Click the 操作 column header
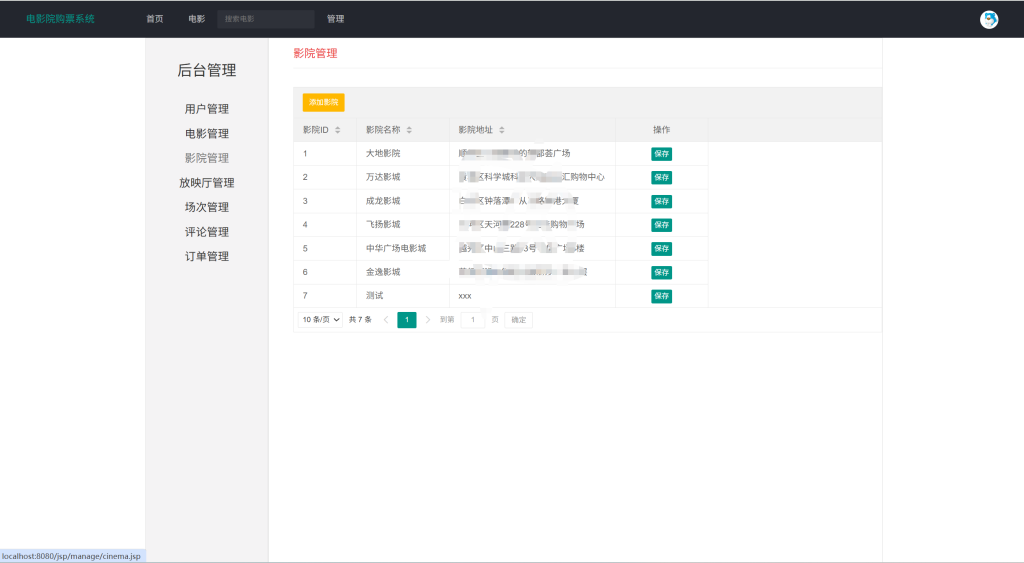Viewport: 1024px width, 563px height. tap(662, 130)
